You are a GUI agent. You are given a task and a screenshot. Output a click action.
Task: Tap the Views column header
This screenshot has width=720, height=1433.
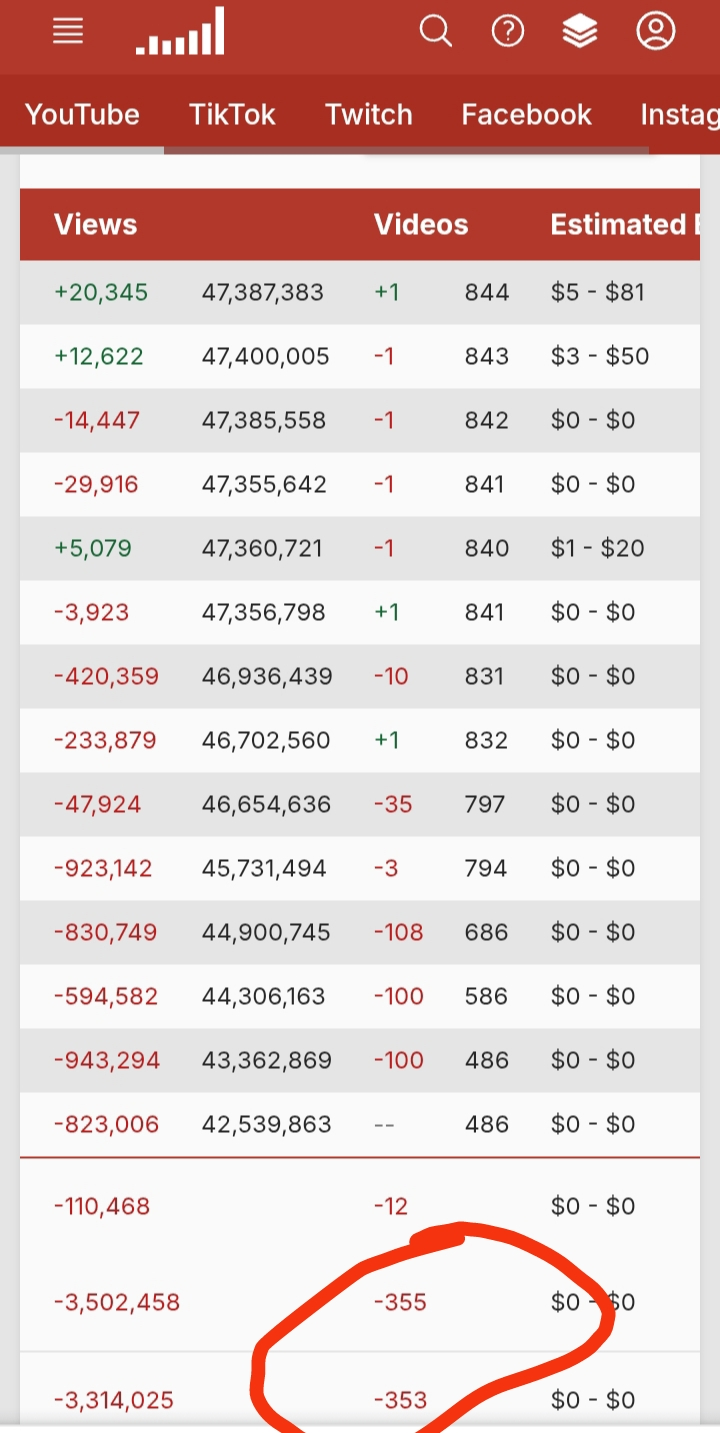pos(96,224)
